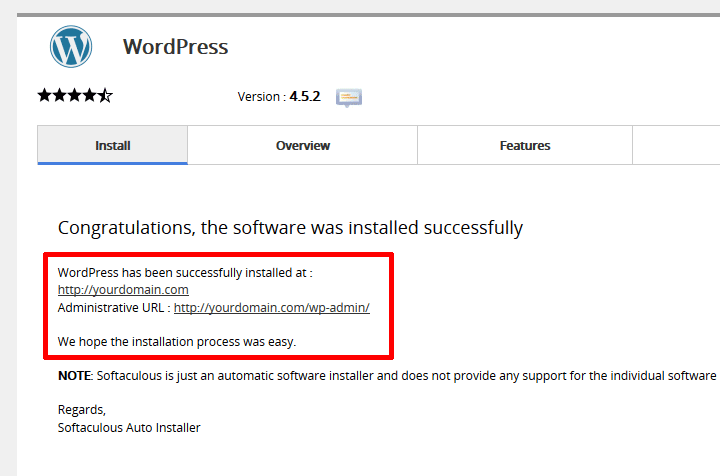
Task: Click the Congratulations installed successfully heading
Action: [290, 228]
